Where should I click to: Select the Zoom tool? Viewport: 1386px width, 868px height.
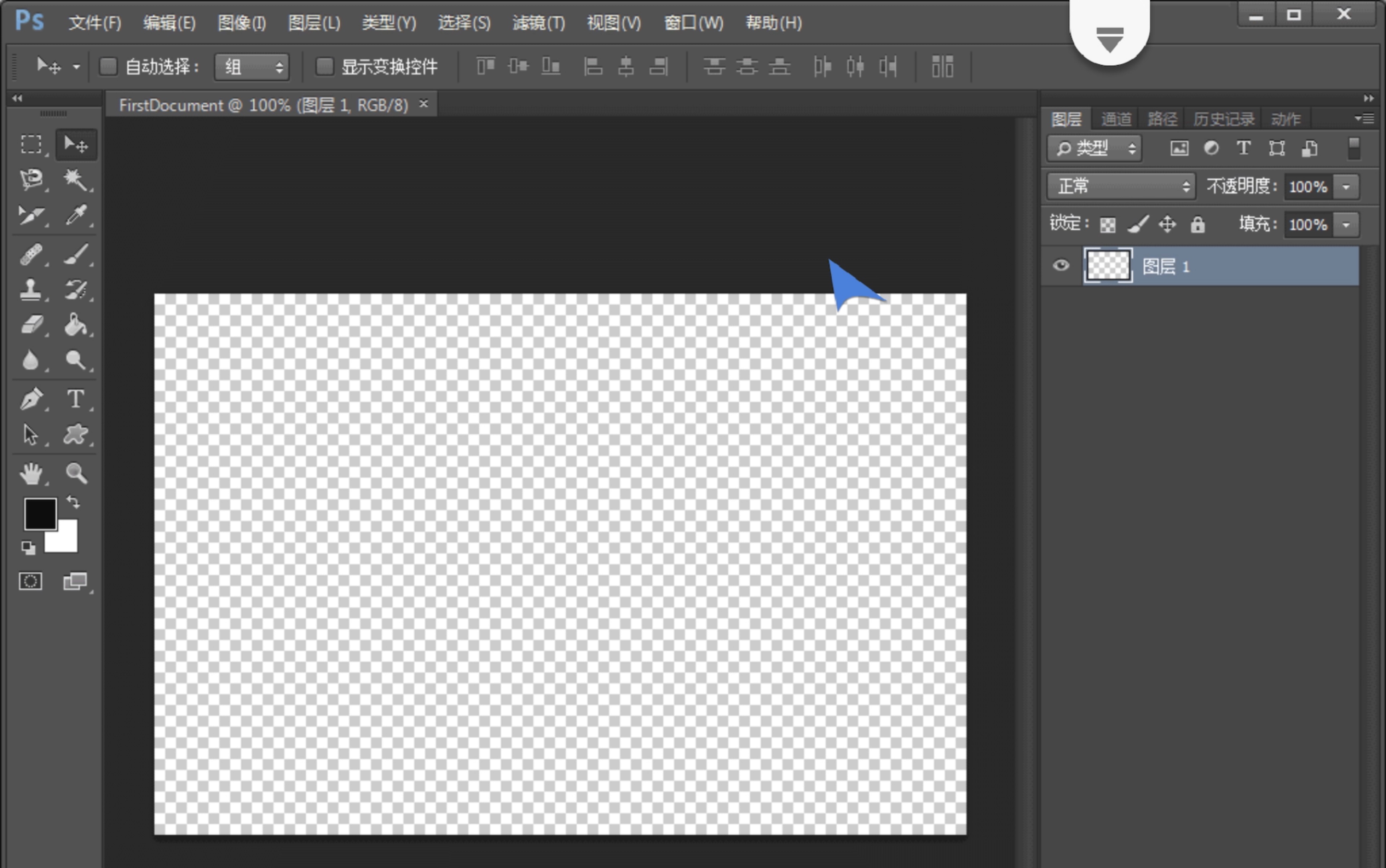76,473
